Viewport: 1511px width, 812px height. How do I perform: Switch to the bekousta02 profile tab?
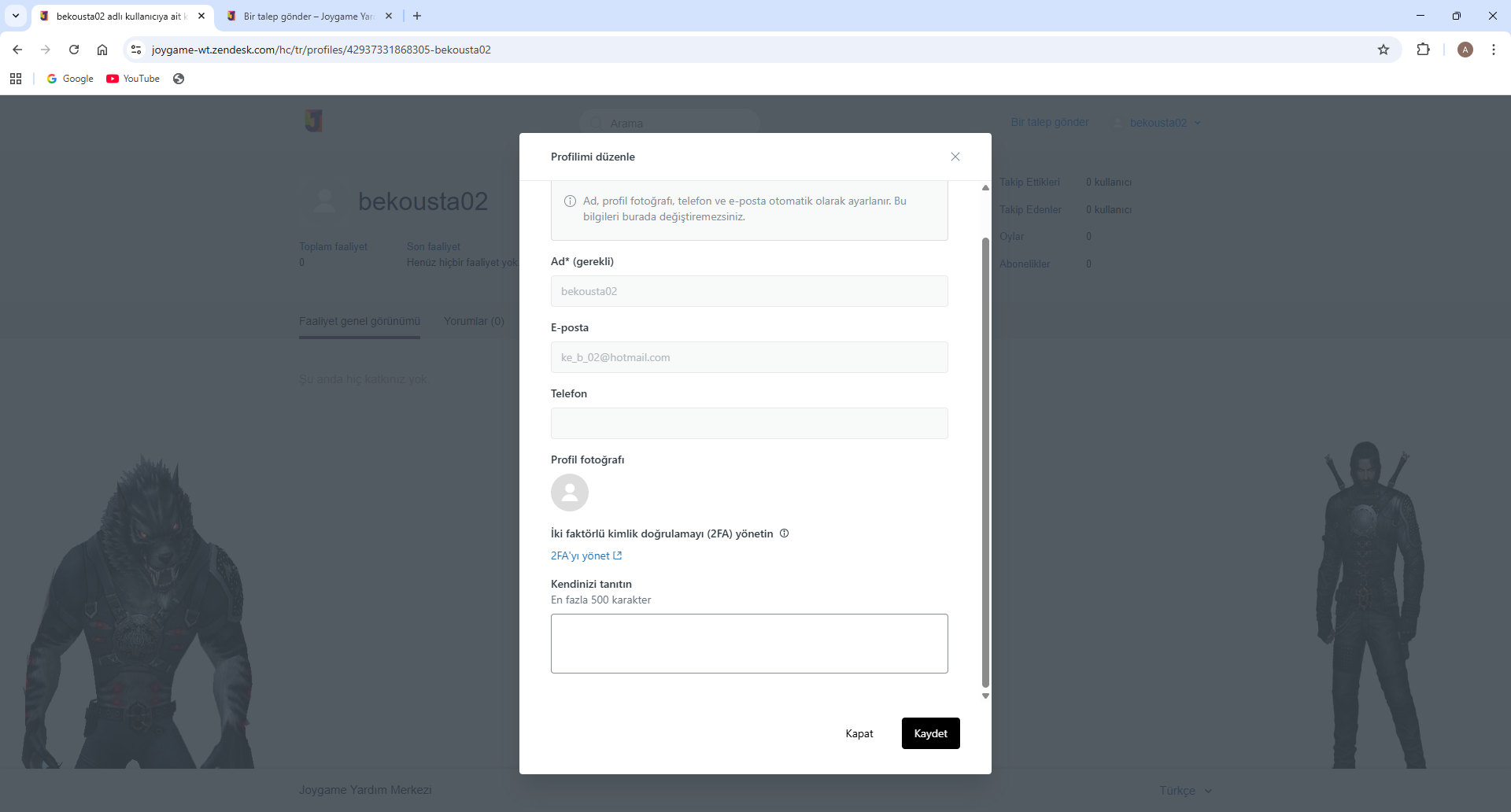click(122, 16)
